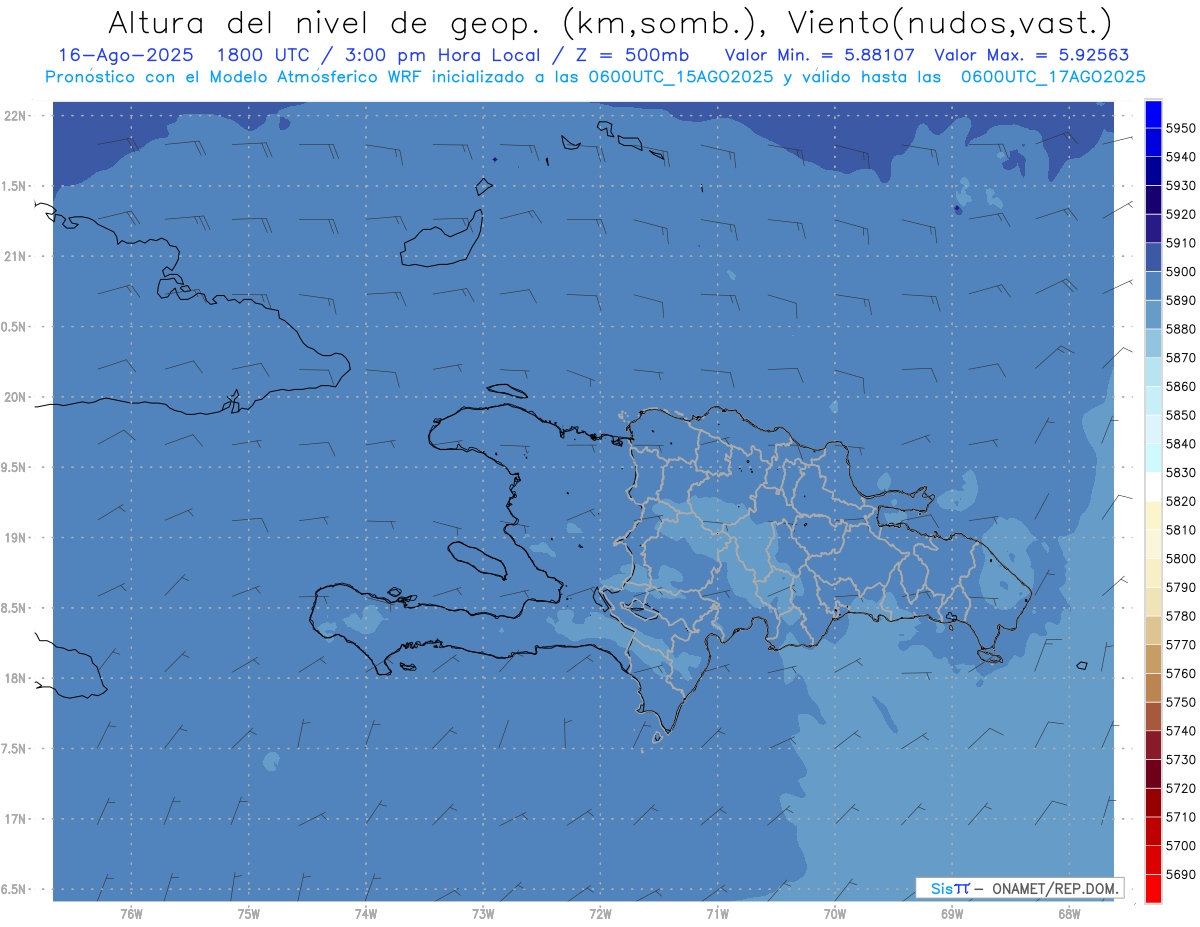Click the '17N' latitude label
This screenshot has height=927, width=1200.
tap(14, 820)
